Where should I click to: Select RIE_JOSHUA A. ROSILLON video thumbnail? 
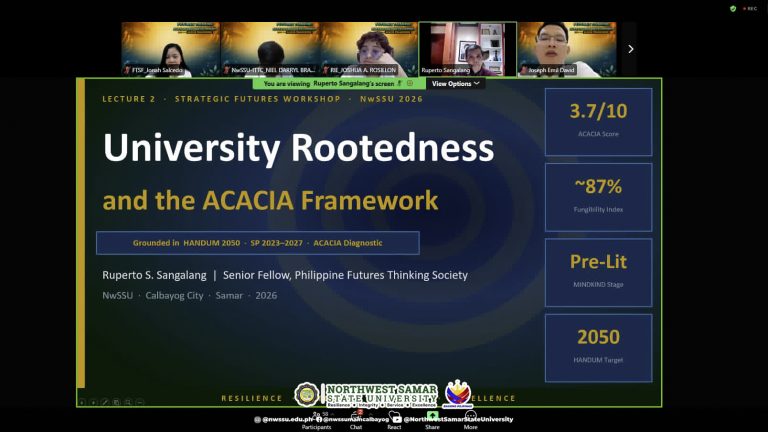(x=369, y=49)
